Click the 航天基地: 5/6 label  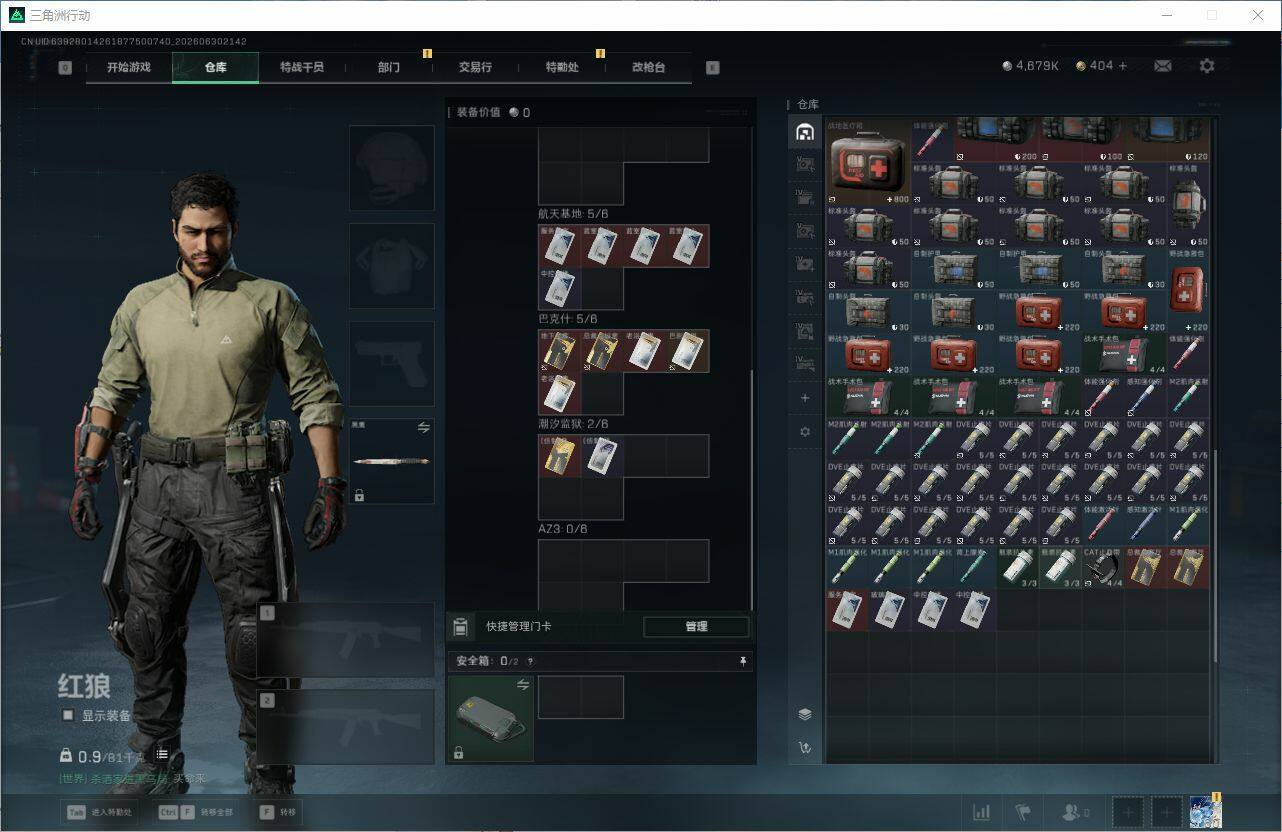pos(573,214)
